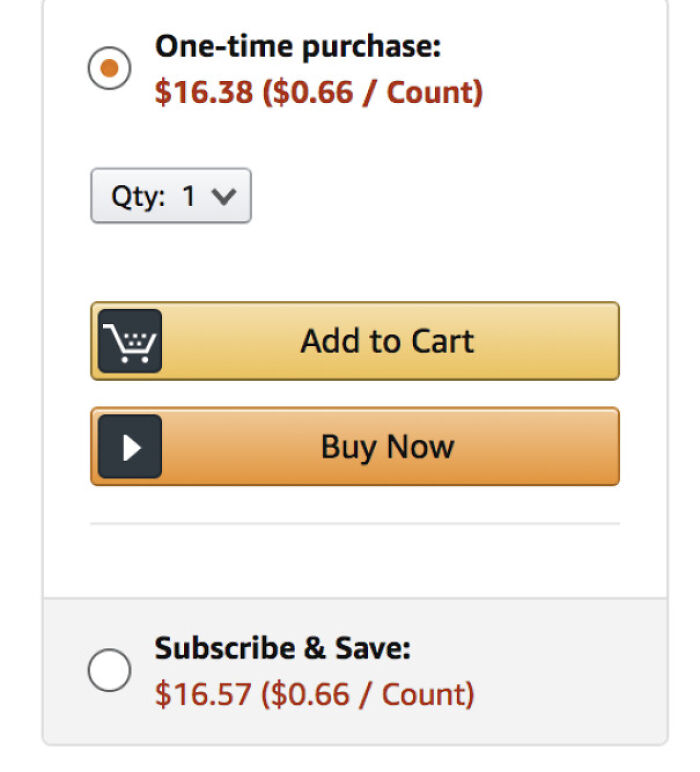The image size is (700, 772).
Task: Click the chevron arrow in Qty selector
Action: tap(225, 197)
